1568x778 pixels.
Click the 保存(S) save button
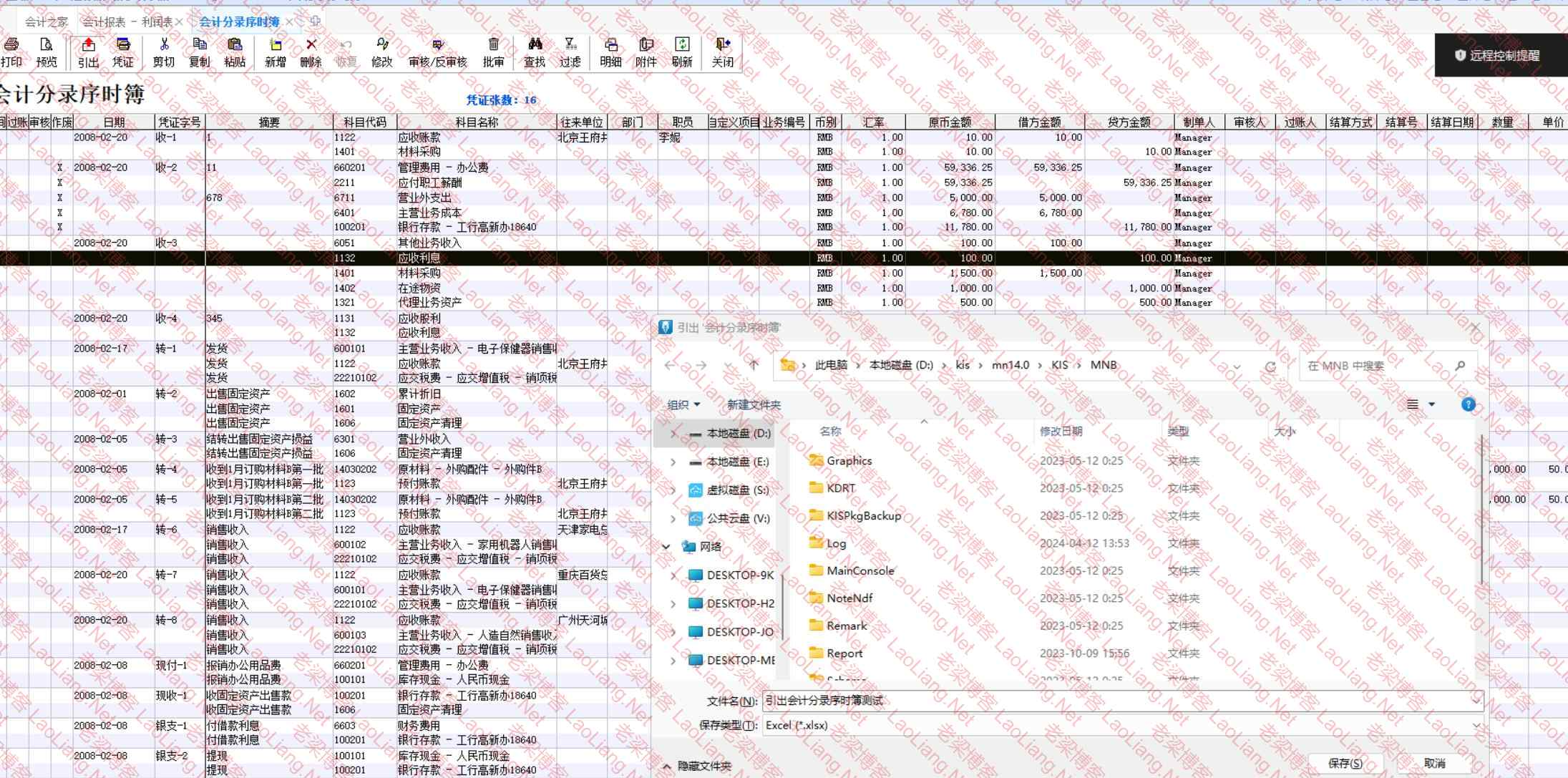pos(1345,763)
